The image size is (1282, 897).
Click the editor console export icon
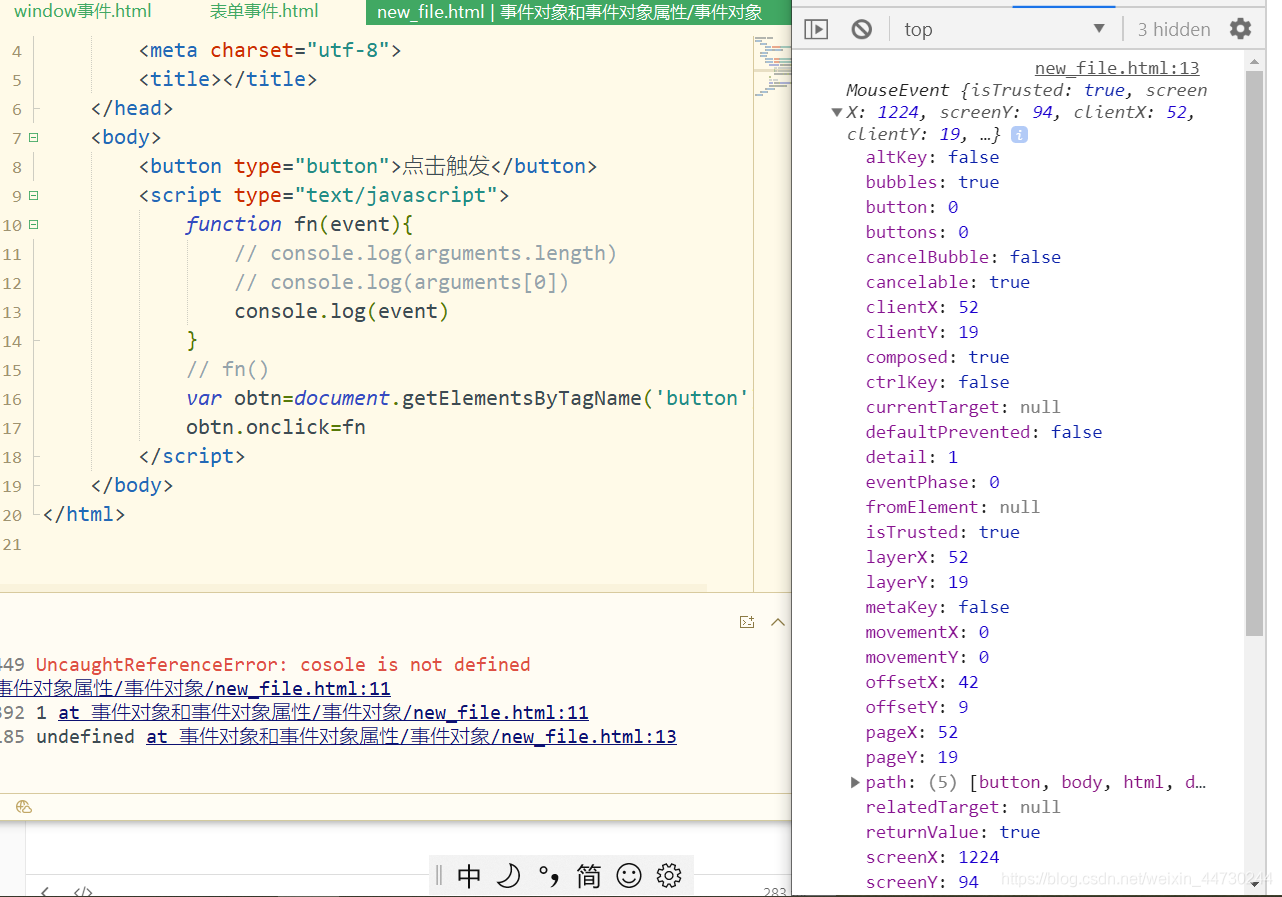coord(746,622)
